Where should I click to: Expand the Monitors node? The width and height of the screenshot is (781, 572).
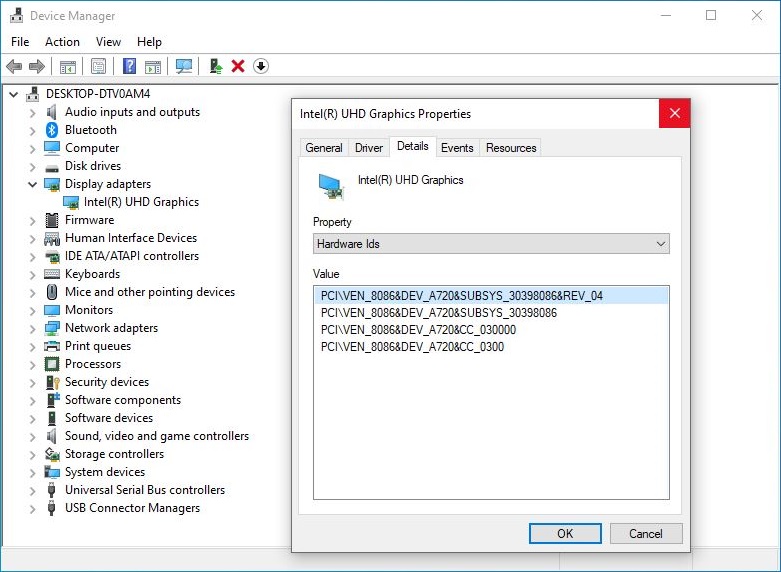(33, 310)
